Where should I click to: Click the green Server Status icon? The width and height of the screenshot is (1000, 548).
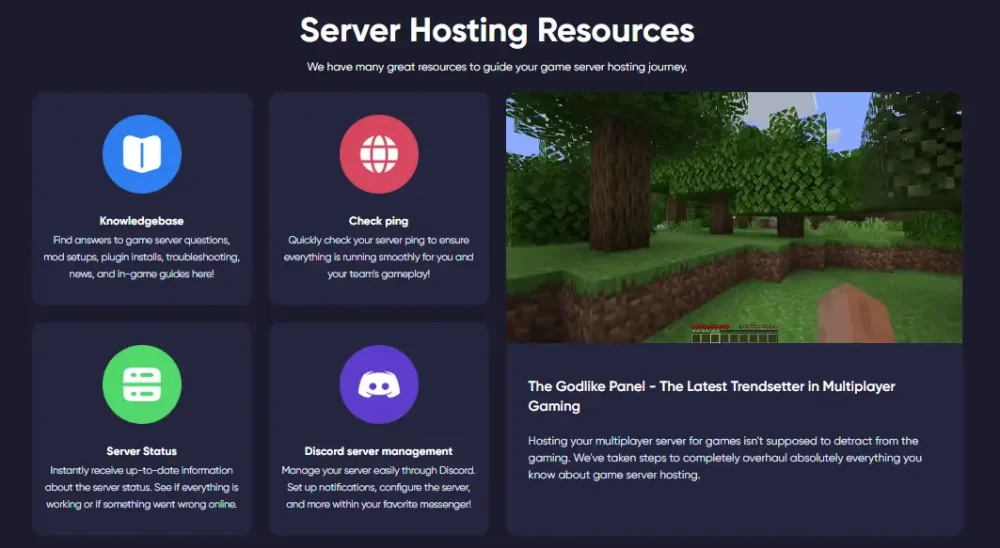(142, 384)
